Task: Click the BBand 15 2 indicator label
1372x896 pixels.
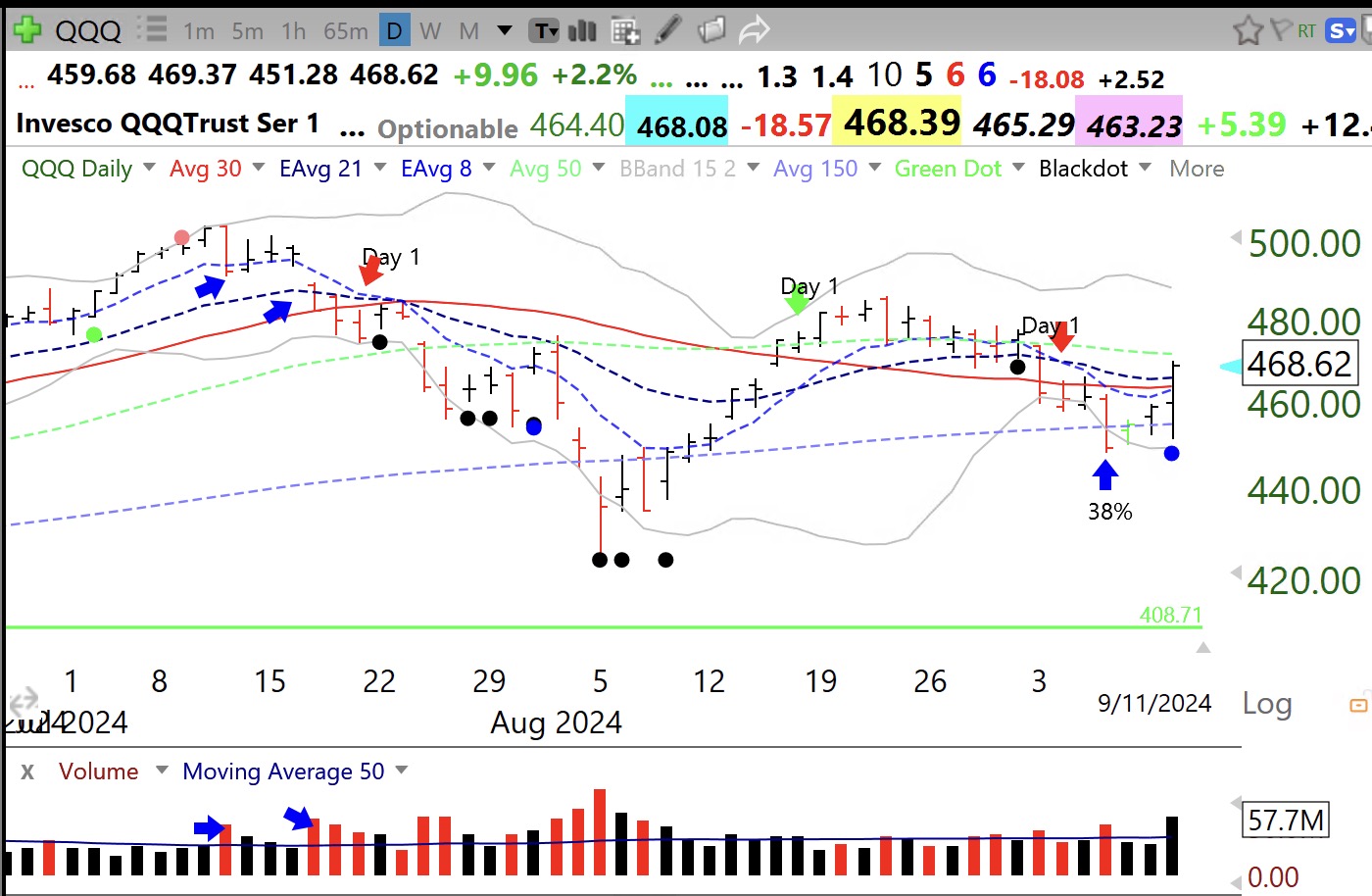Action: pos(678,169)
